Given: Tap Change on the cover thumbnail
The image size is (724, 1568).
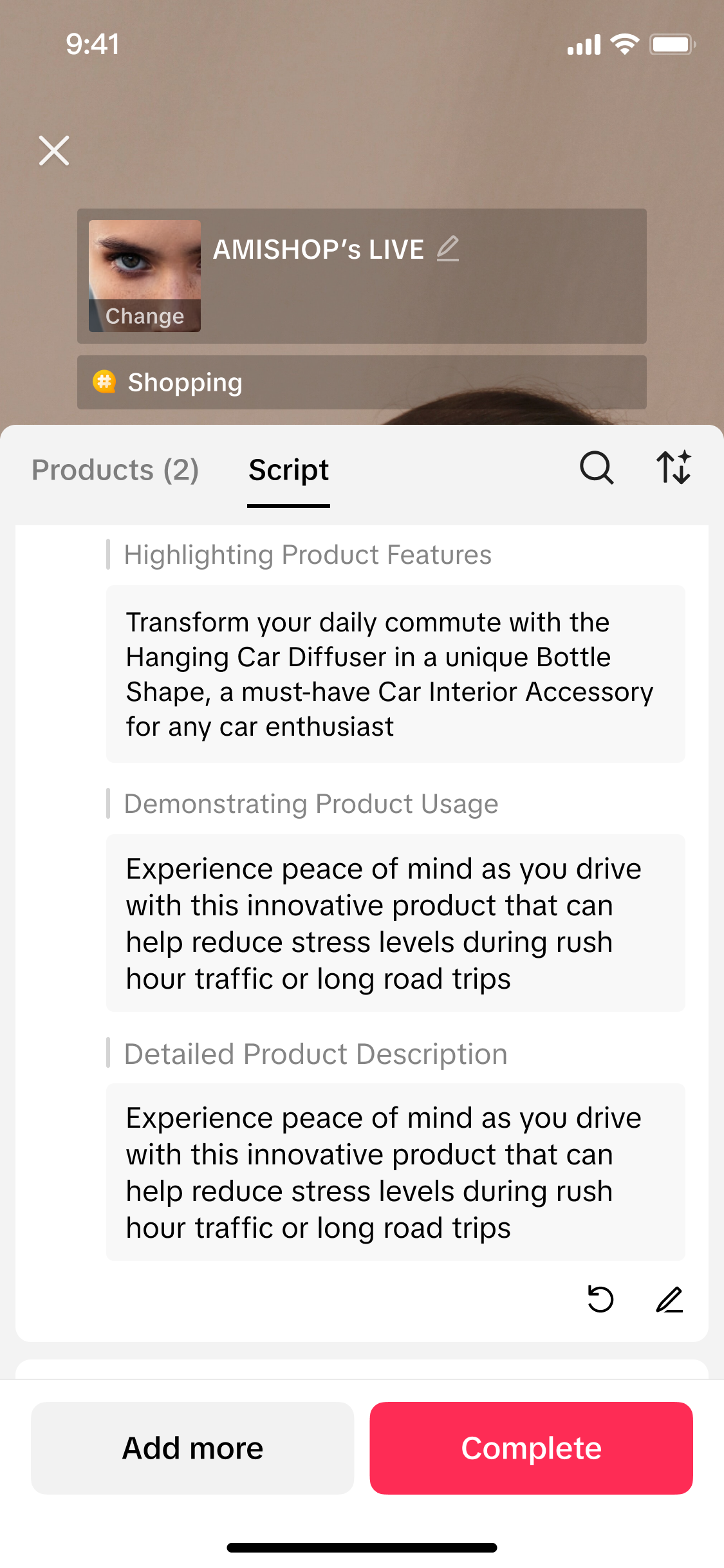Looking at the screenshot, I should click(145, 315).
